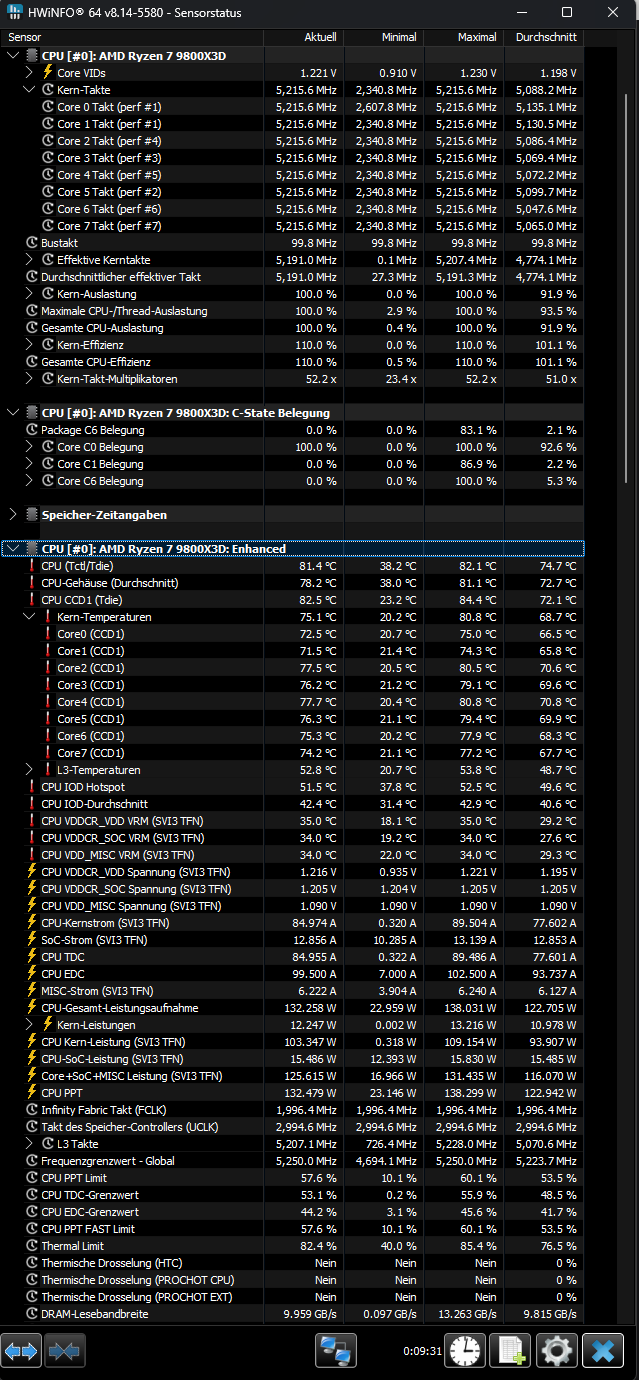Select Thermische Drosselung (HTC) row
Viewport: 639px width, 1380px height.
292,1263
